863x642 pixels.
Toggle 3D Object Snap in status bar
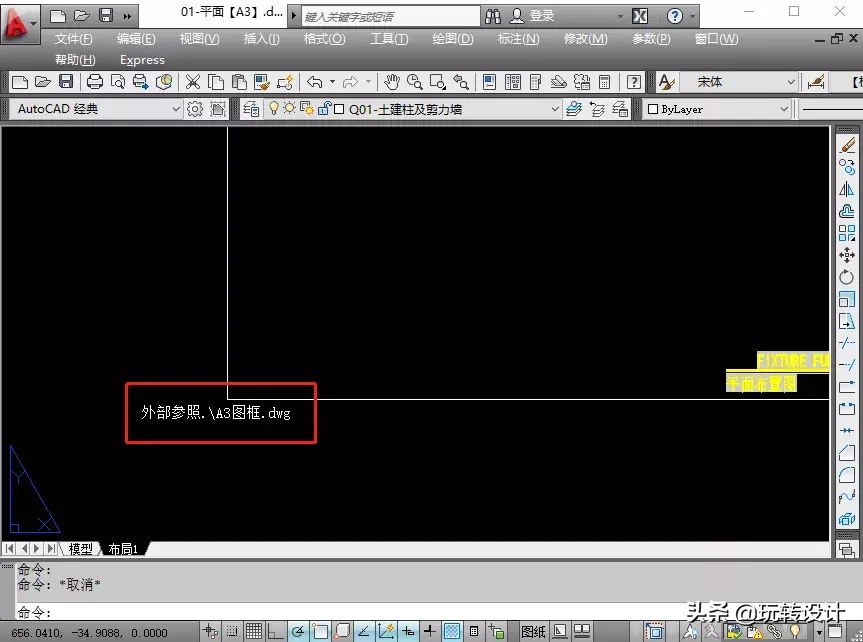coord(342,632)
